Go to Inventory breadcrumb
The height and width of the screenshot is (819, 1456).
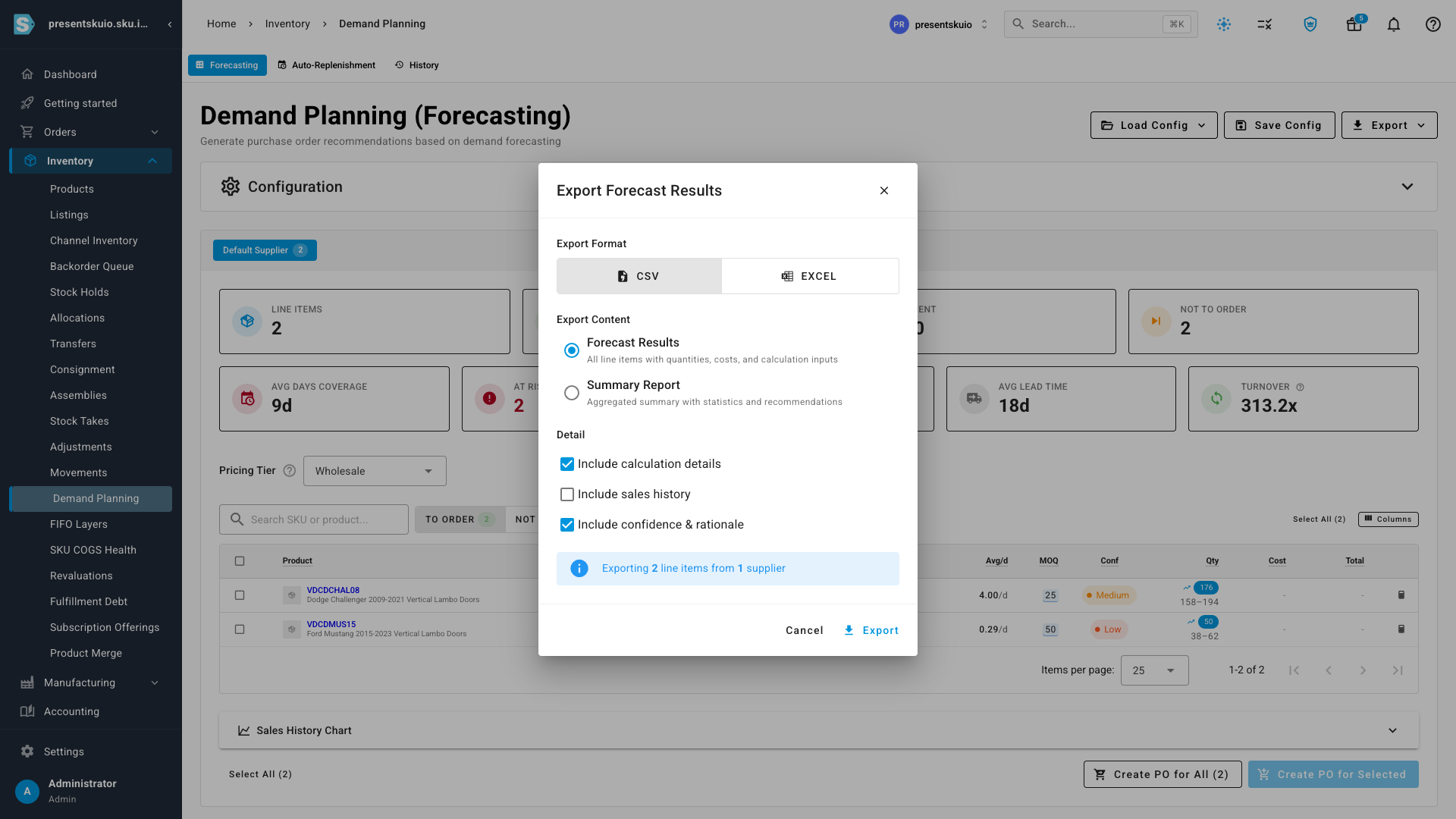point(287,24)
